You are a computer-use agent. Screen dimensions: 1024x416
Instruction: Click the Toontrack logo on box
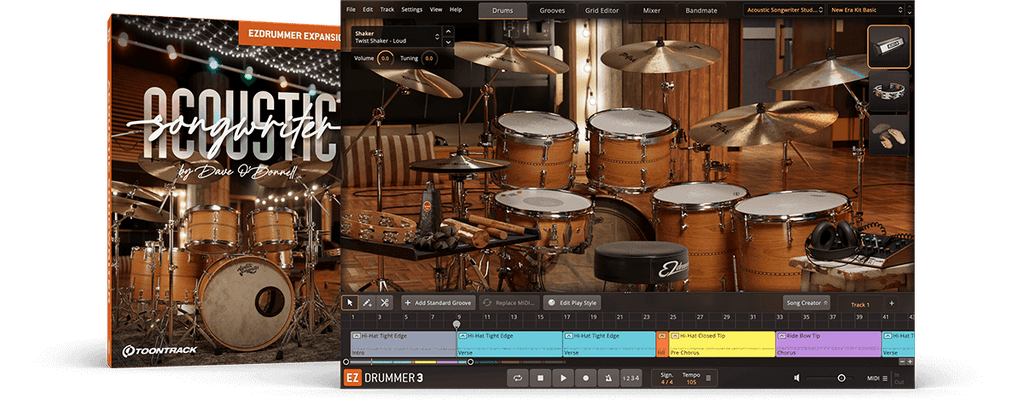[x=159, y=351]
